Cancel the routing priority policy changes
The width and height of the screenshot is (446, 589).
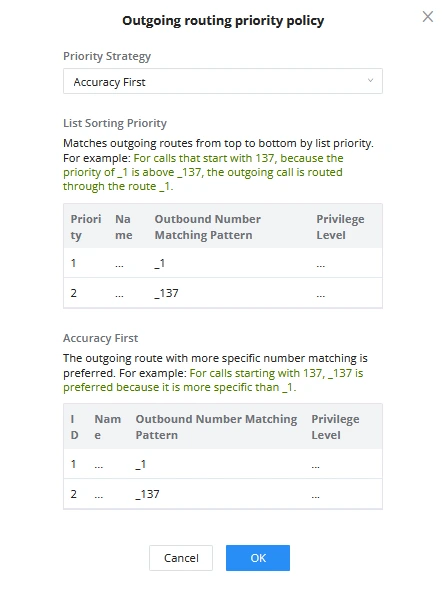pyautogui.click(x=181, y=558)
